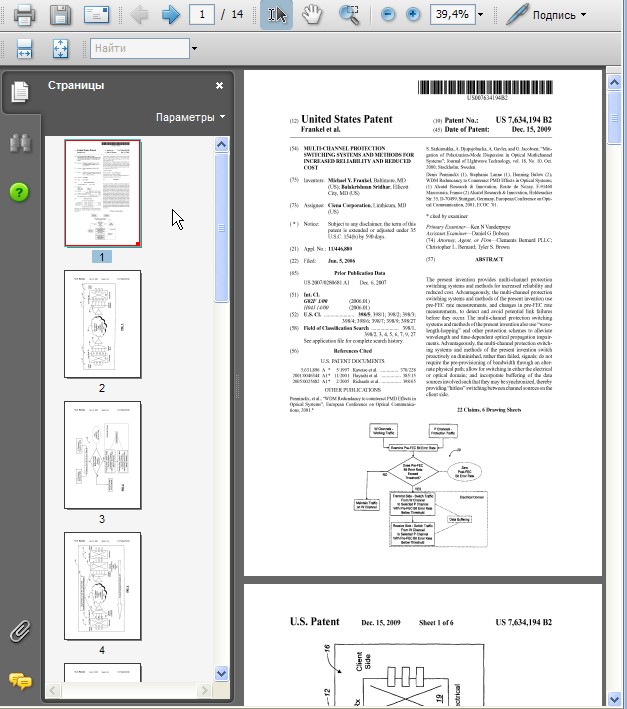
Task: Click the Email envelope icon
Action: coord(96,15)
